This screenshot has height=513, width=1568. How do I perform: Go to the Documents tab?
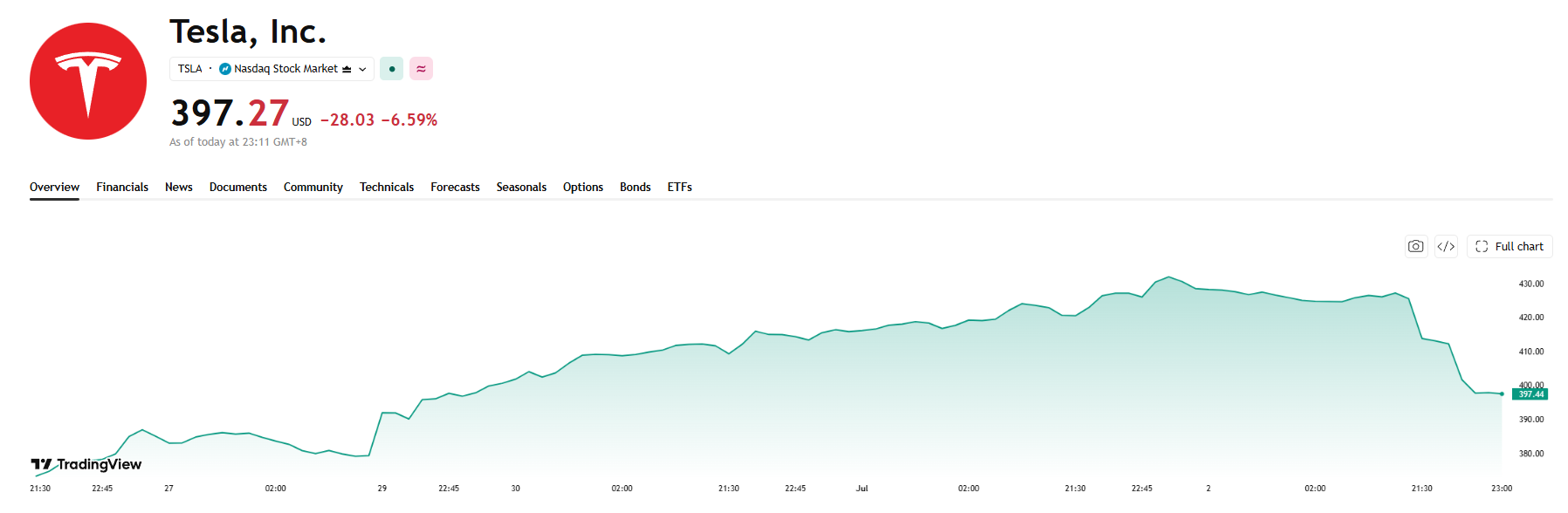[238, 188]
